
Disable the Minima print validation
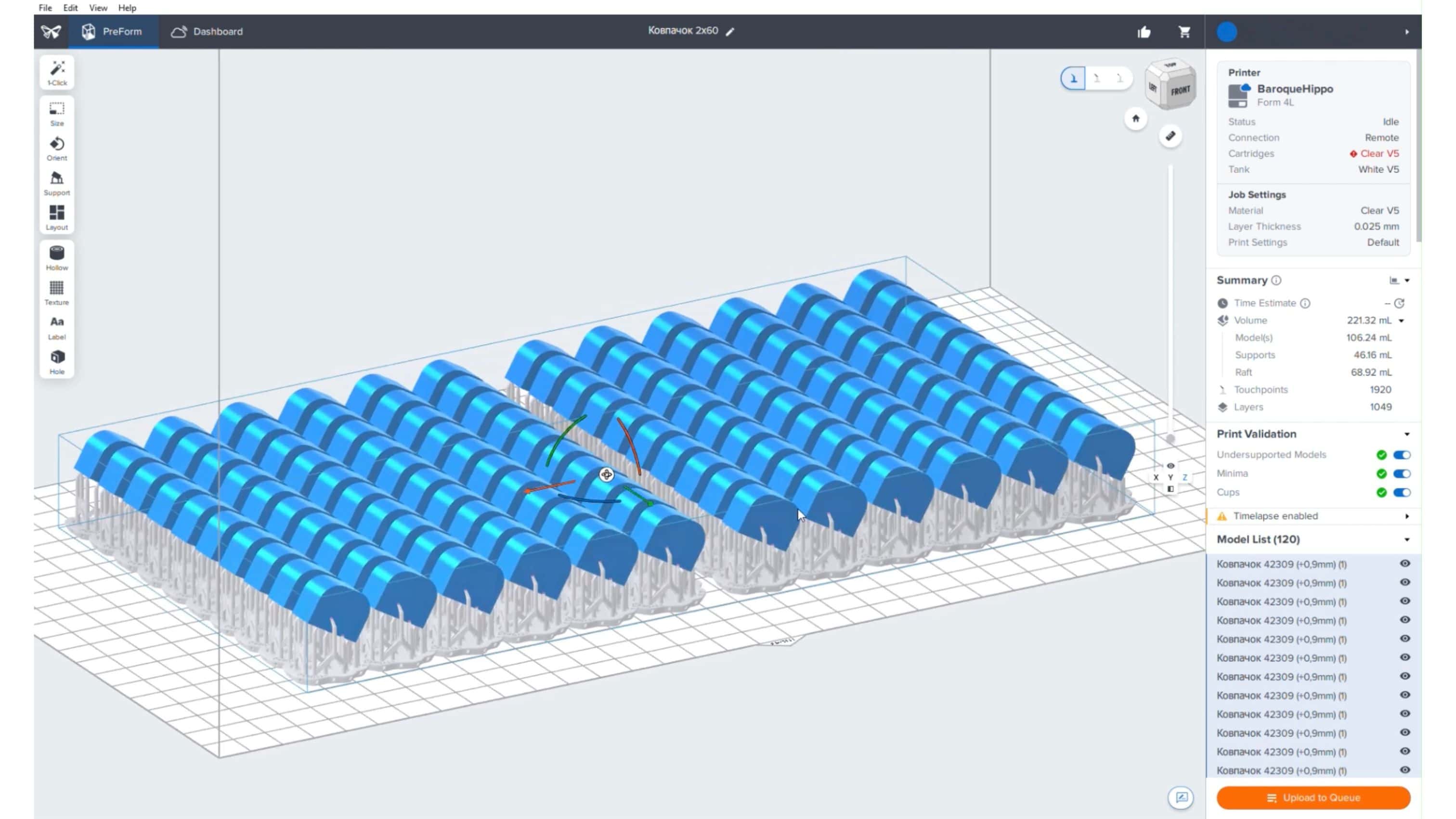[1402, 473]
